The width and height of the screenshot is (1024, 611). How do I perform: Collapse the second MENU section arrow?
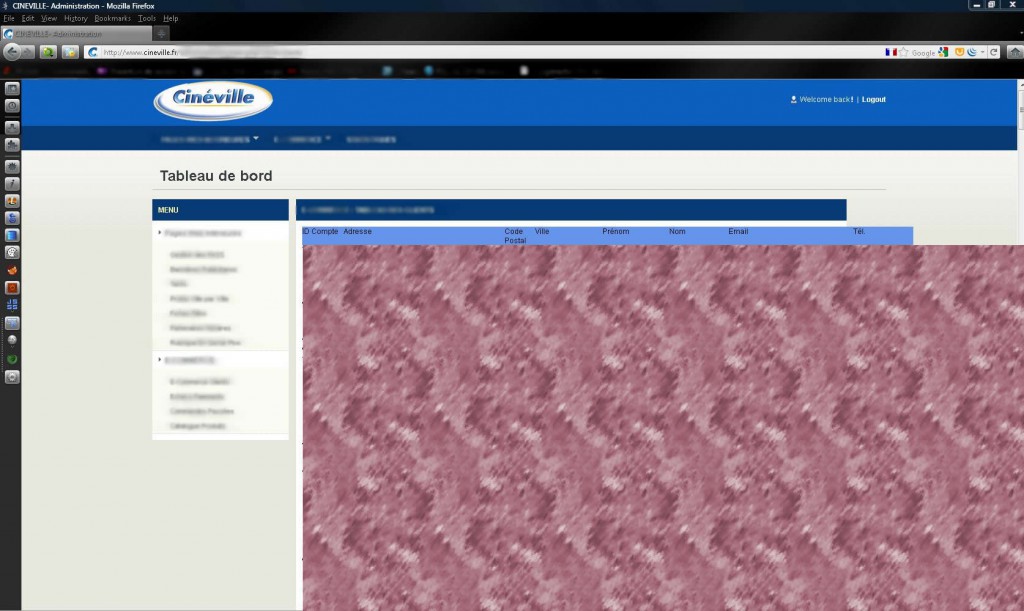(x=159, y=360)
